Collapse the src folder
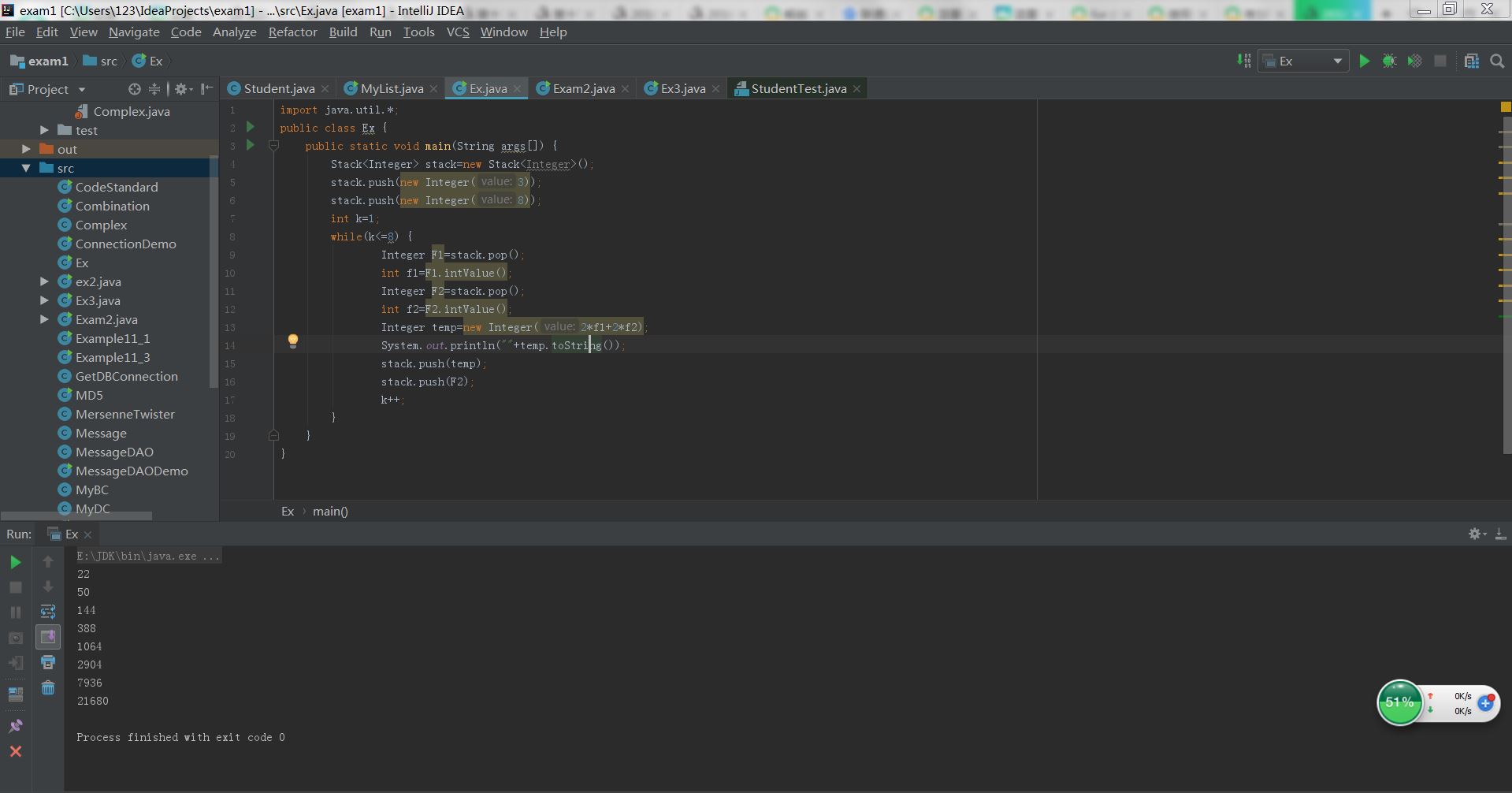Viewport: 1512px width, 793px height. [26, 168]
